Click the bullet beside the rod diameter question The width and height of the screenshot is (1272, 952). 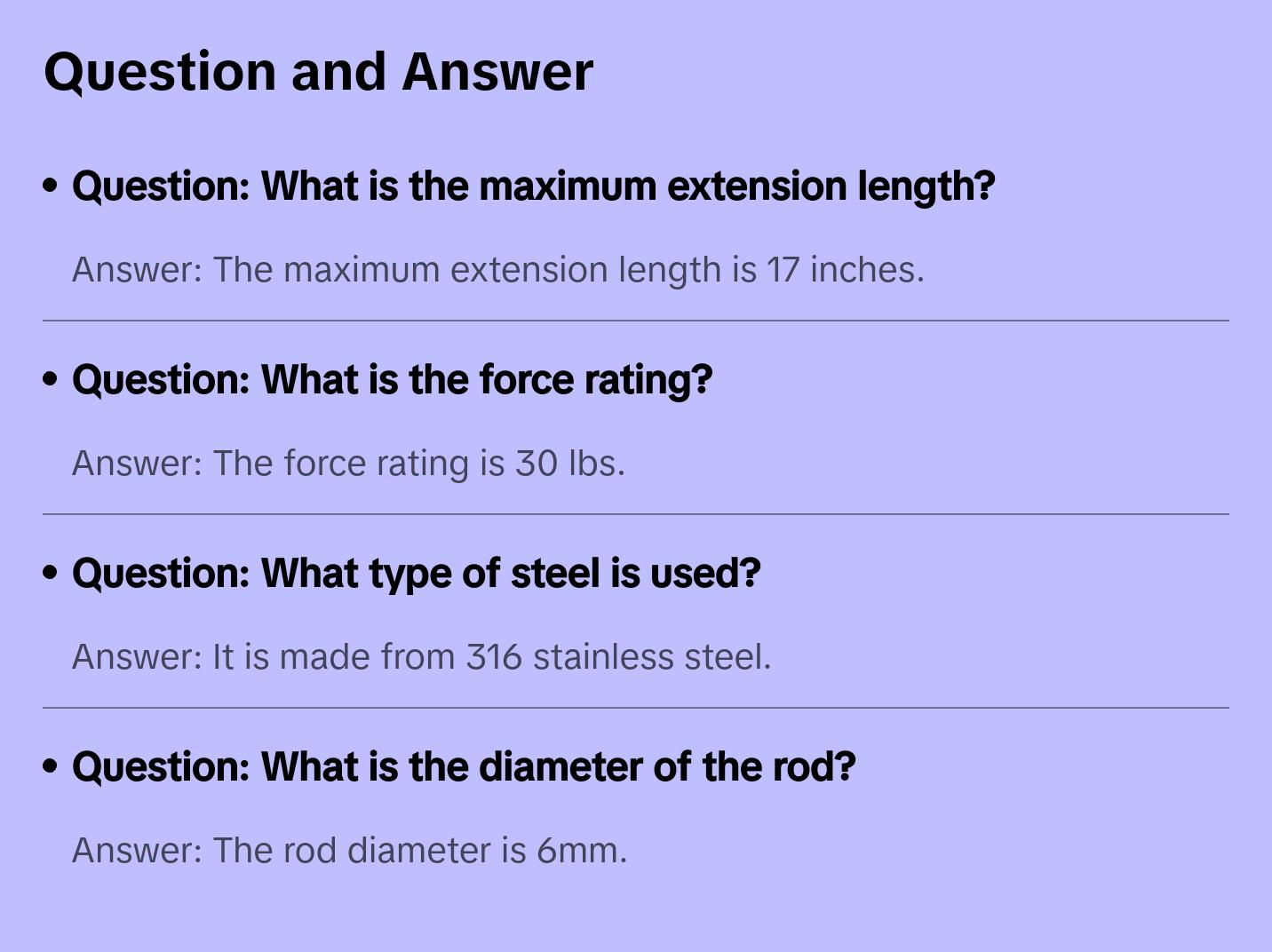51,766
